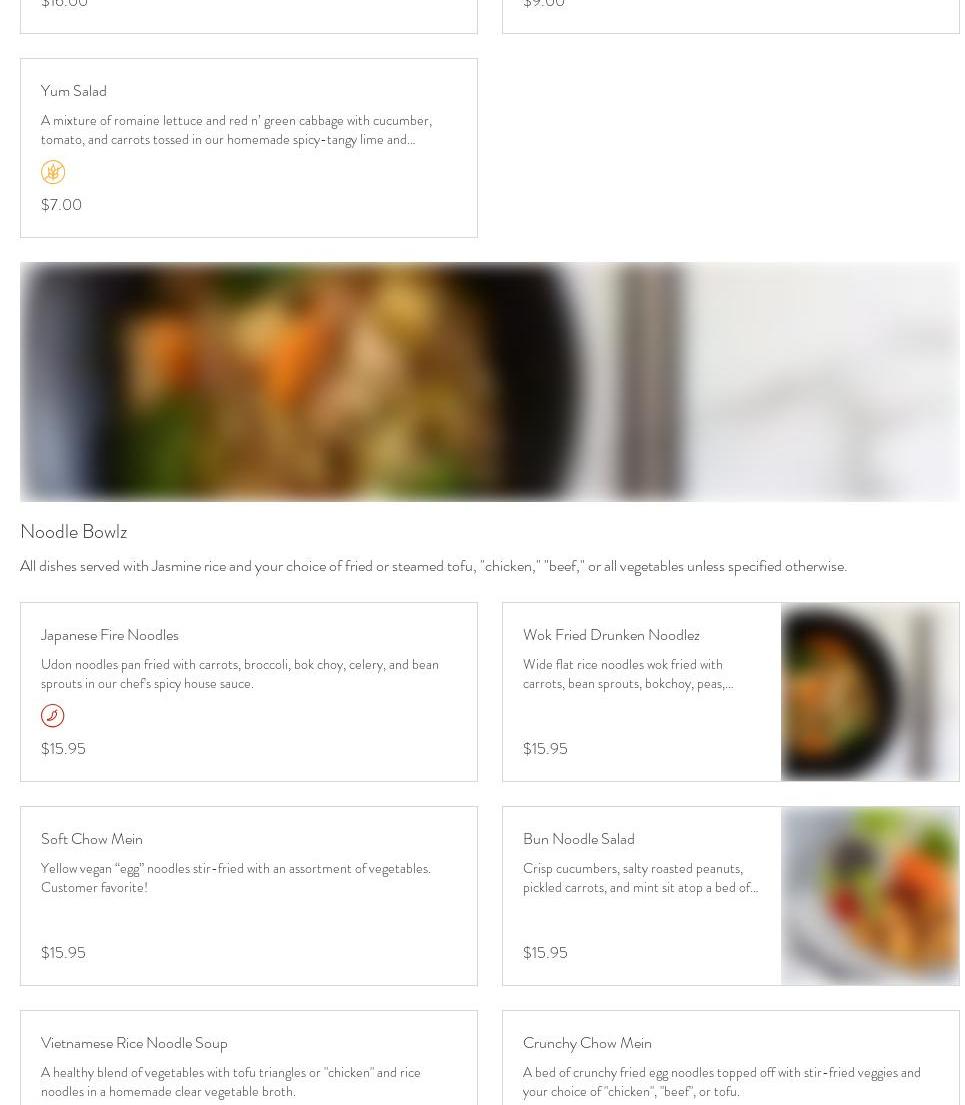Click the $7.00 price on Yum Salad

(61, 205)
